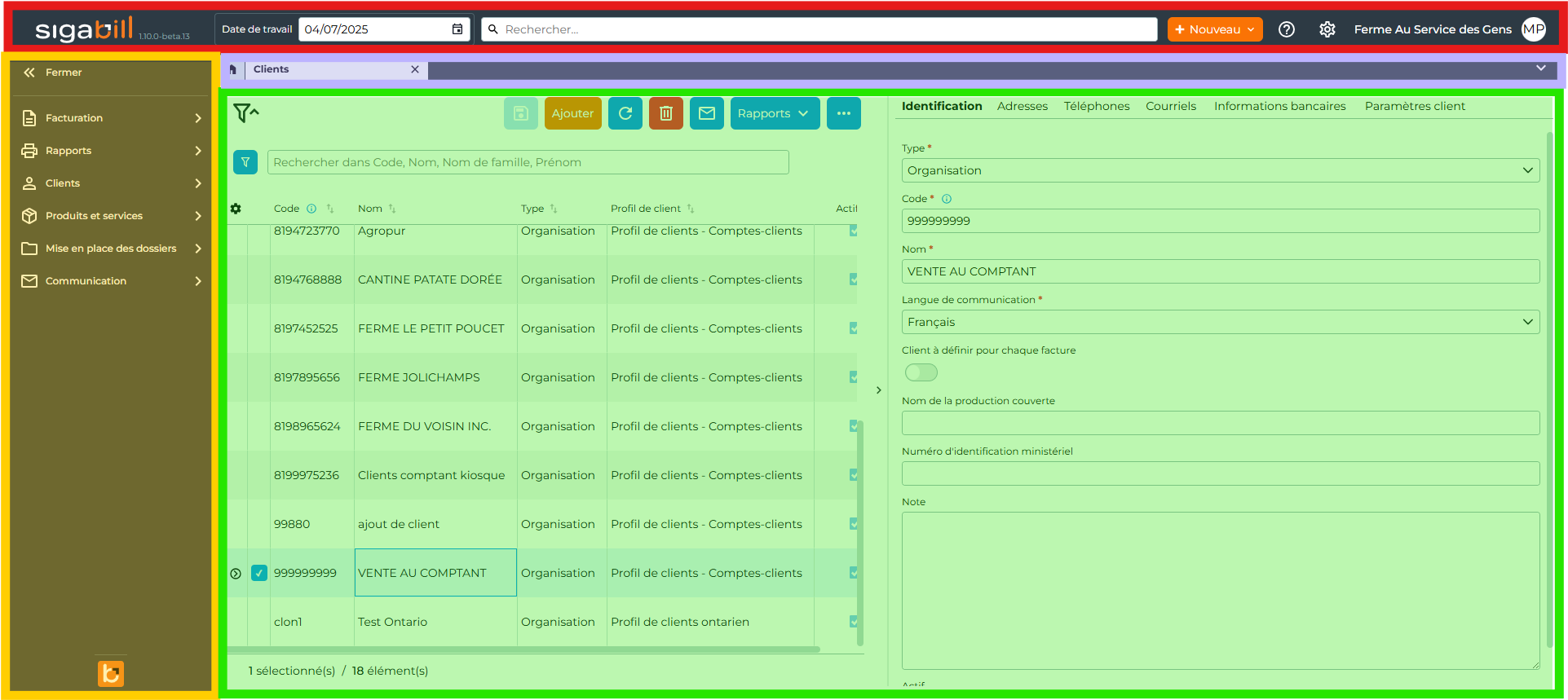Expand the tab list chevron
Screen dimensions: 1568x700
pos(1541,68)
